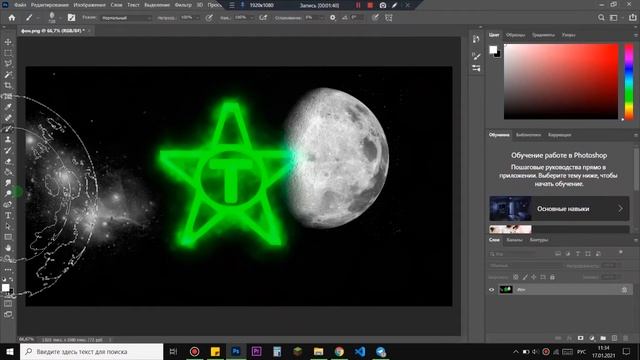The height and width of the screenshot is (360, 640).
Task: Open the Фильтр menu
Action: 183,5
